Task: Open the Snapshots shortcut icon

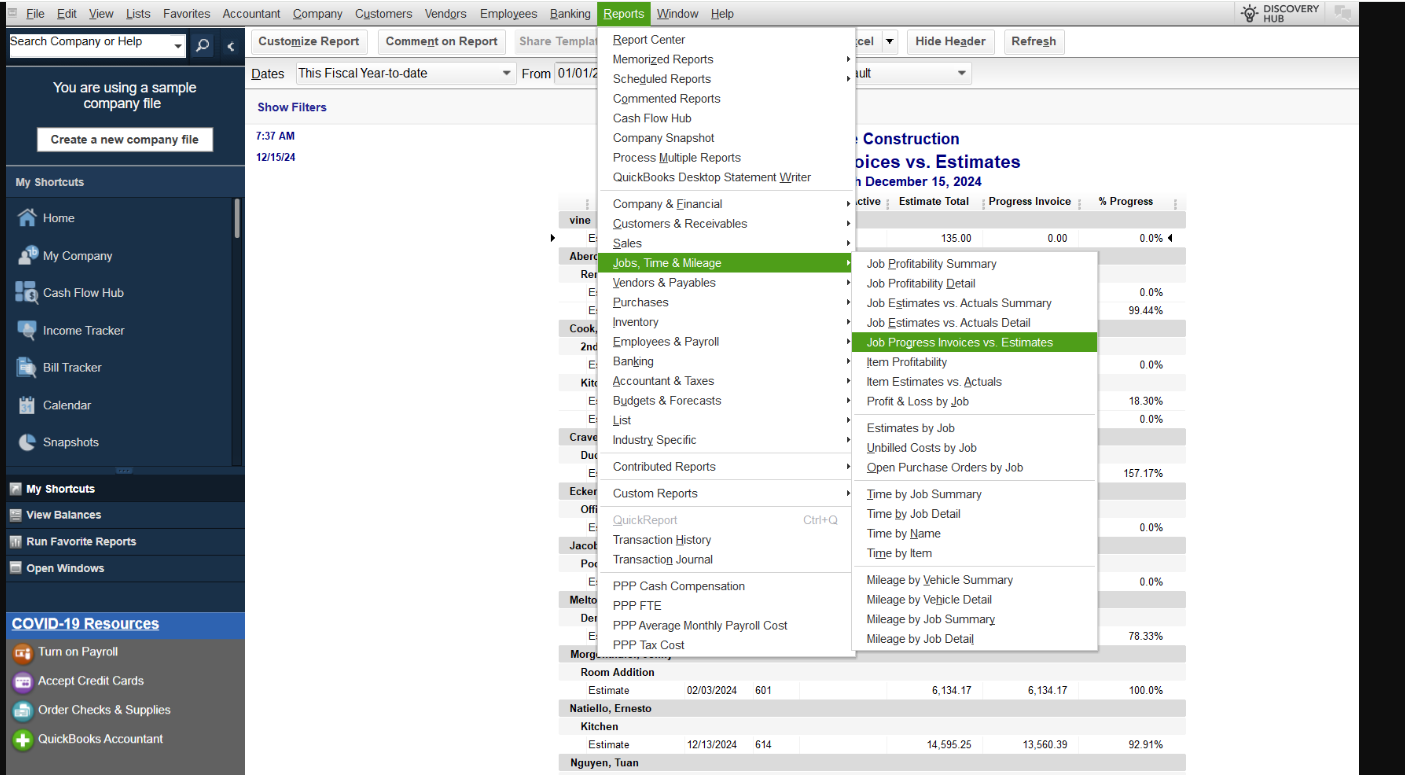Action: 27,442
